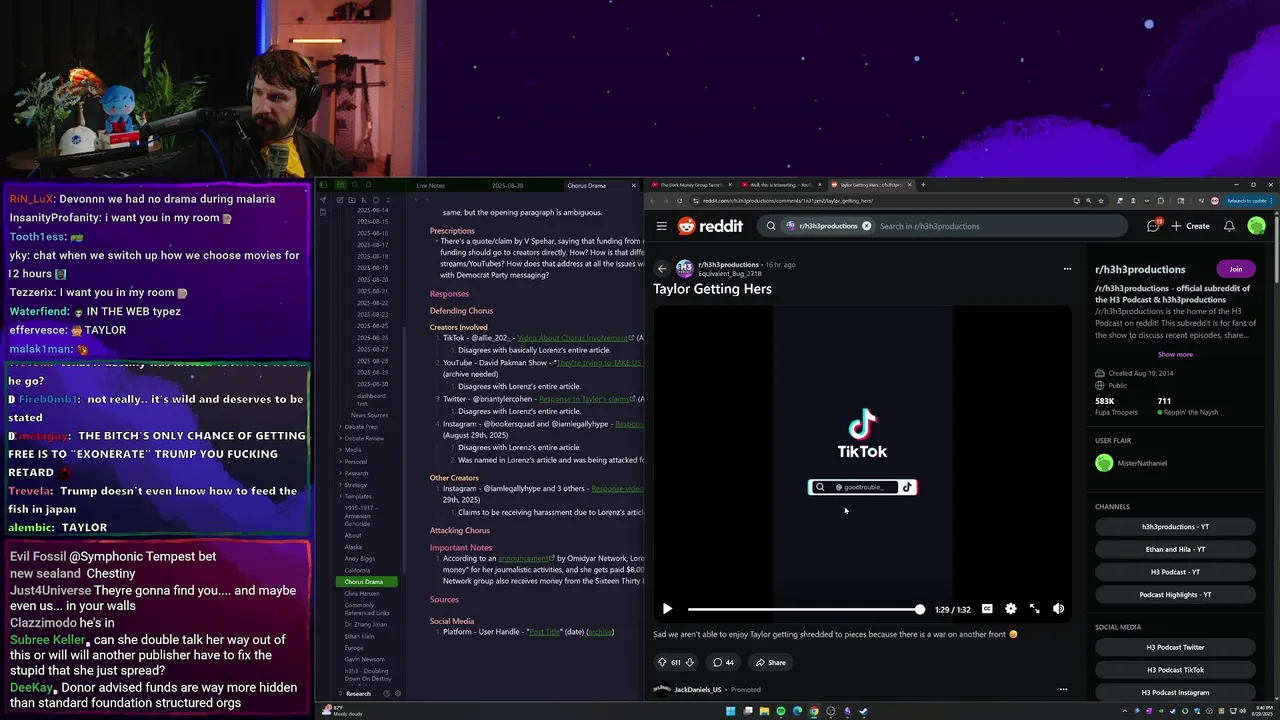Open the post's three-dot options menu

point(1067,268)
